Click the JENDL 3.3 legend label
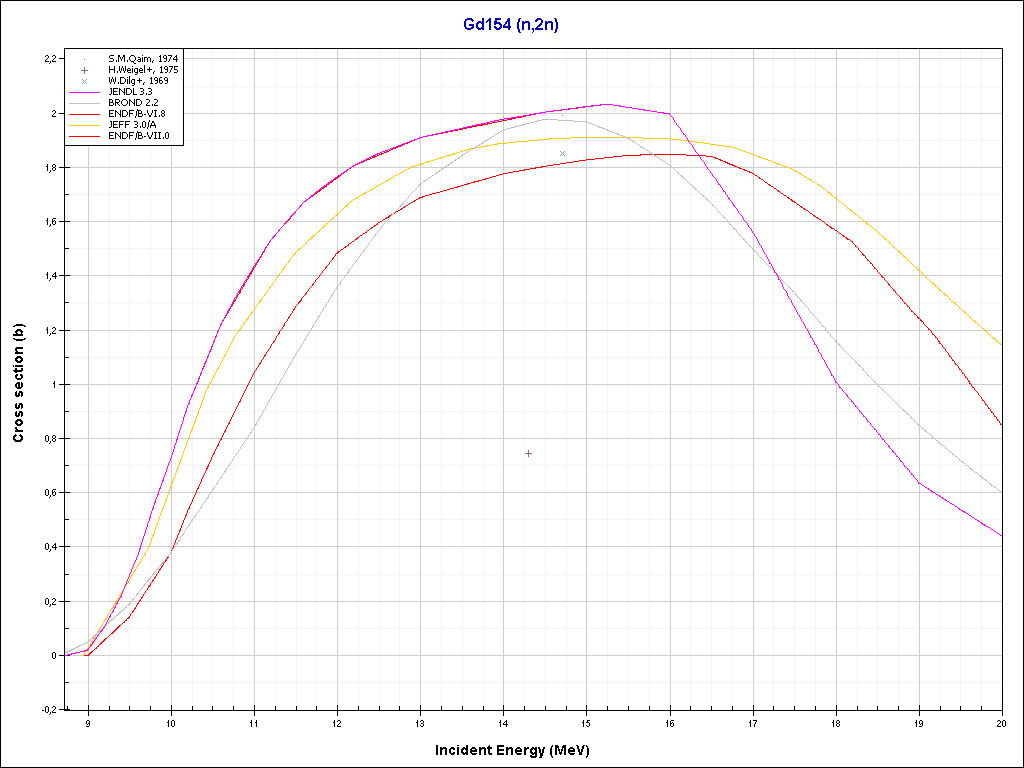Viewport: 1024px width, 768px height. coord(132,91)
